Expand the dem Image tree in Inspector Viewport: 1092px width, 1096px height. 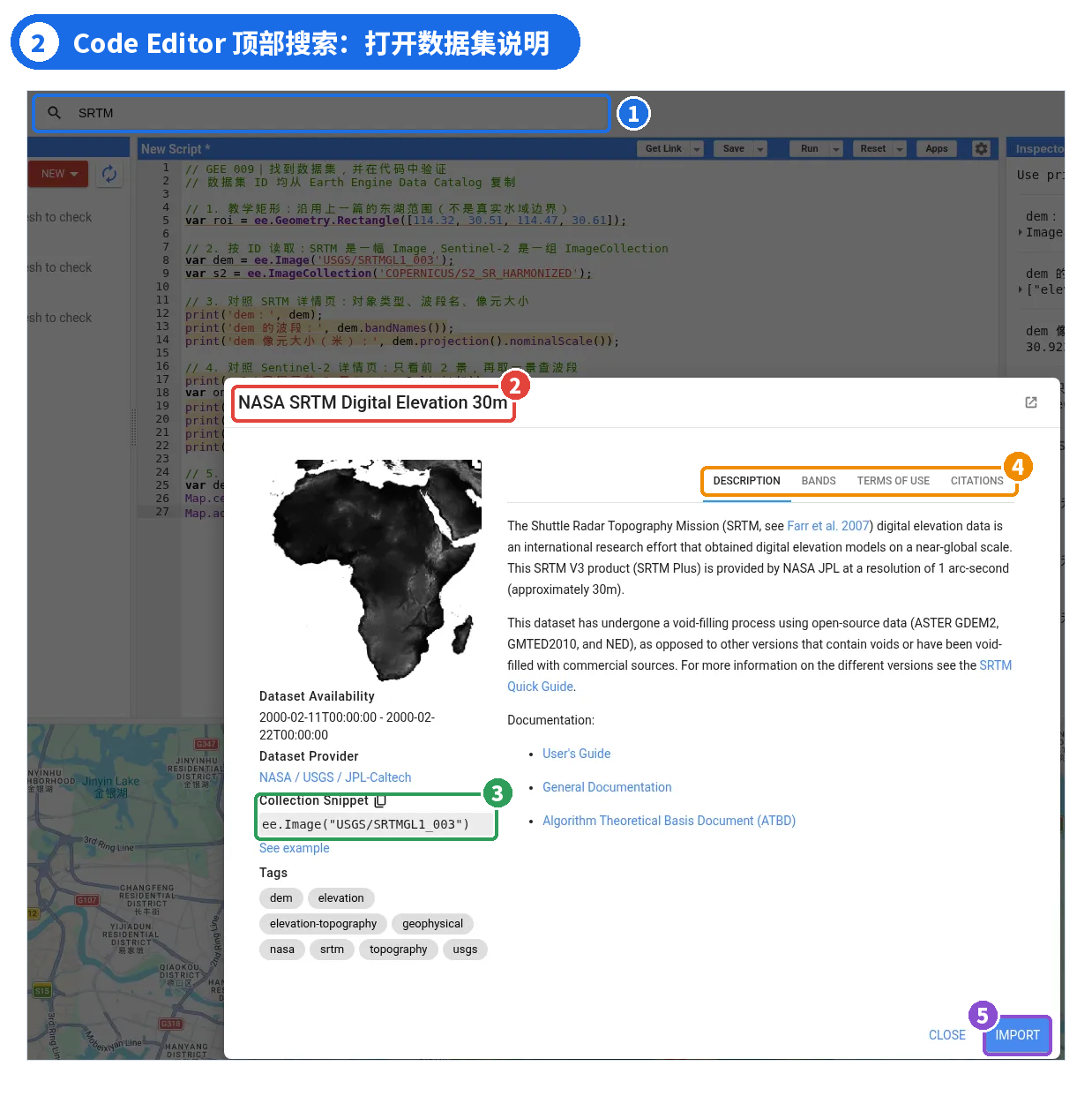[1021, 232]
